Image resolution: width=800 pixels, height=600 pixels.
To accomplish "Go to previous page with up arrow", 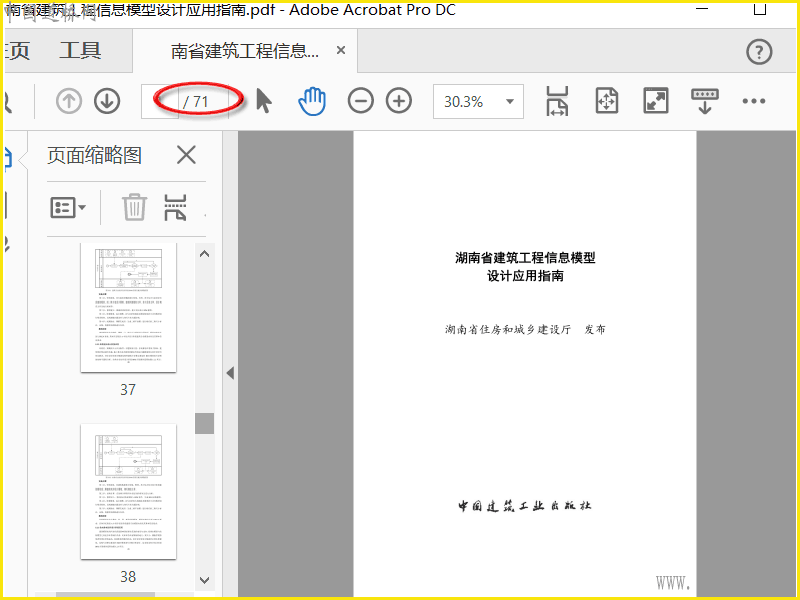I will [69, 101].
